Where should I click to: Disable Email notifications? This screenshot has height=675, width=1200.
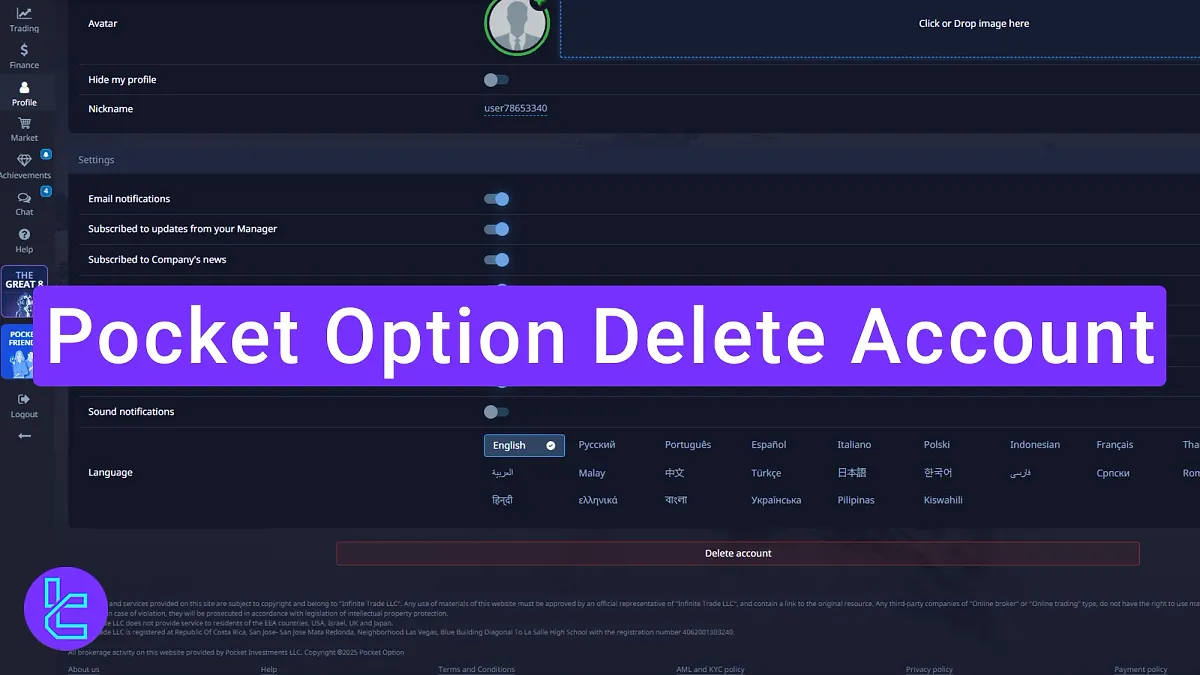[x=496, y=198]
